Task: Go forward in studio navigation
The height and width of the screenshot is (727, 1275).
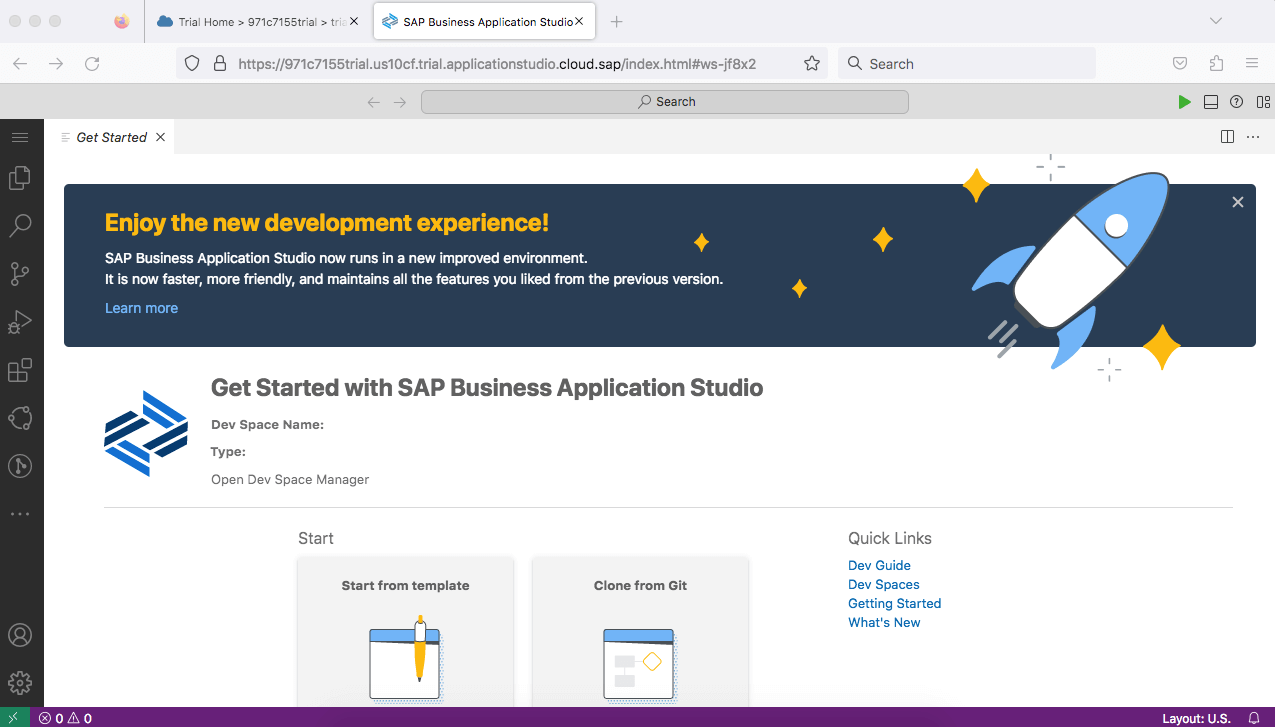Action: point(400,102)
